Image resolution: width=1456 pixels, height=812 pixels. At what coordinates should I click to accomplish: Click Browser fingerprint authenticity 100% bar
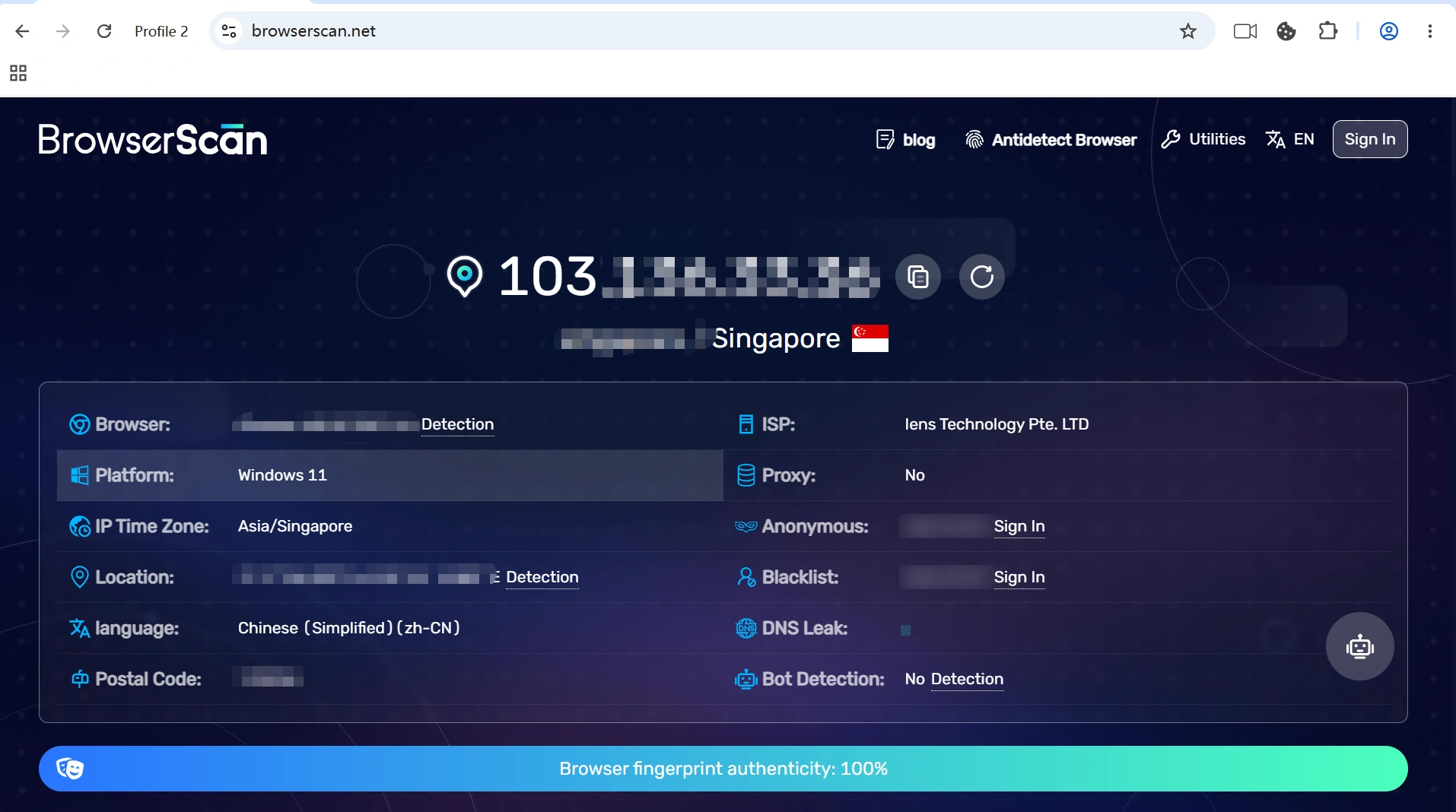point(723,769)
